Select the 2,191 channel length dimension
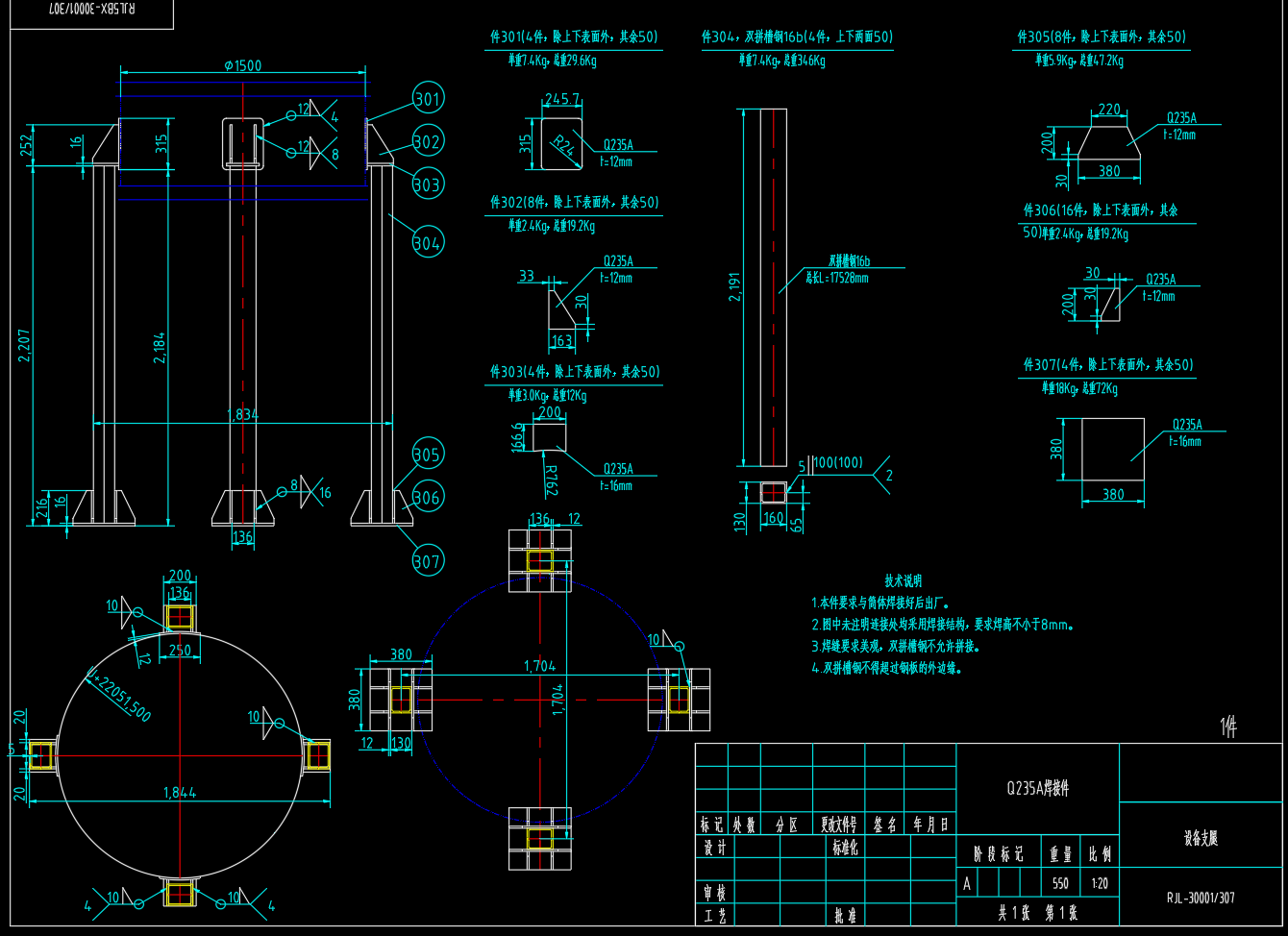This screenshot has height=936, width=1288. point(734,286)
